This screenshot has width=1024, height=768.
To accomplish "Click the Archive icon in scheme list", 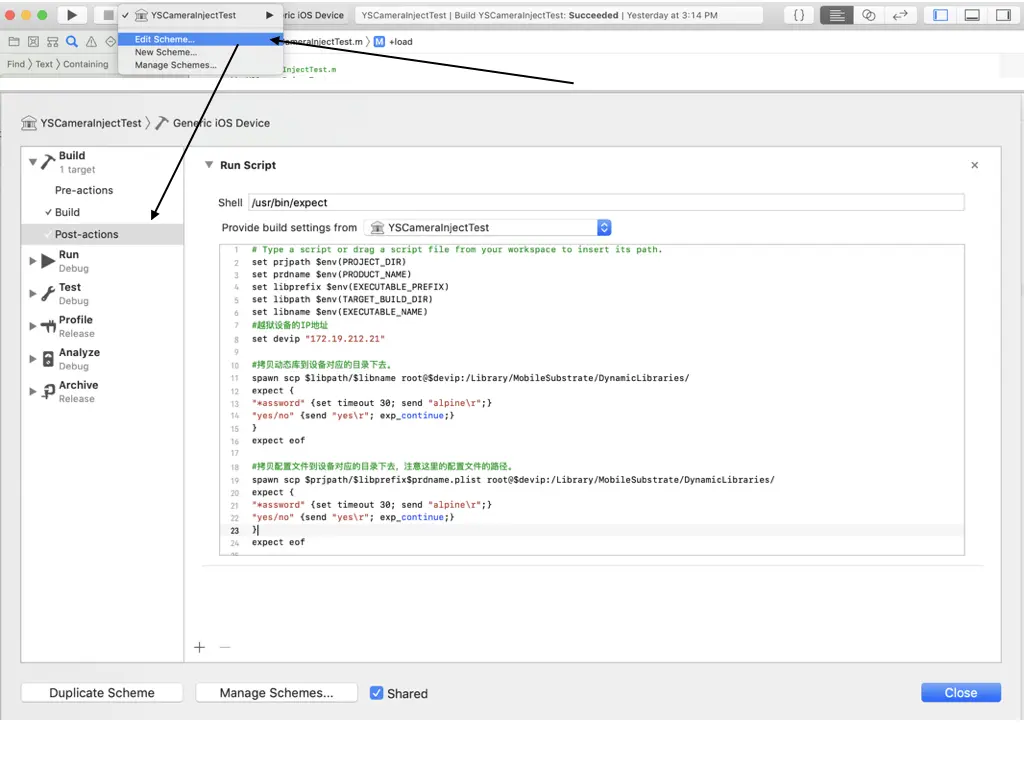I will 48,391.
